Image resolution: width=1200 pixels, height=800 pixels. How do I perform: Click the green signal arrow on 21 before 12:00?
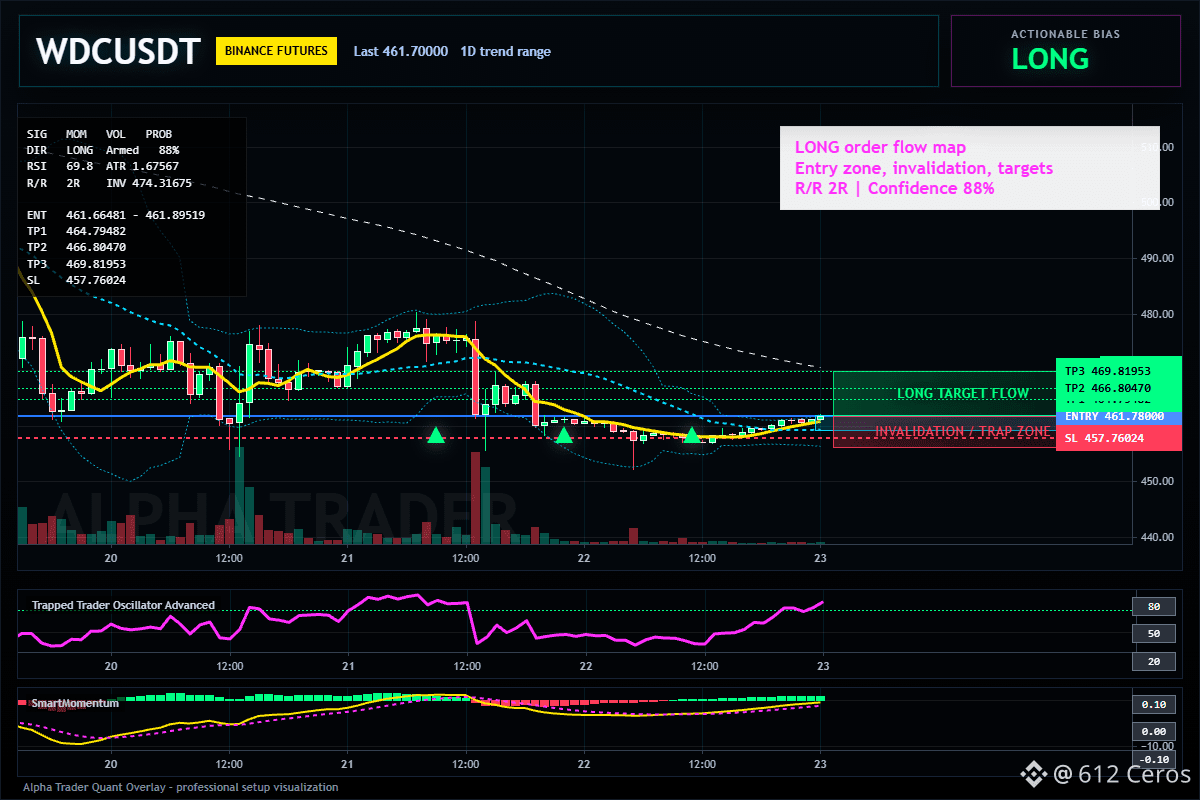pos(436,435)
